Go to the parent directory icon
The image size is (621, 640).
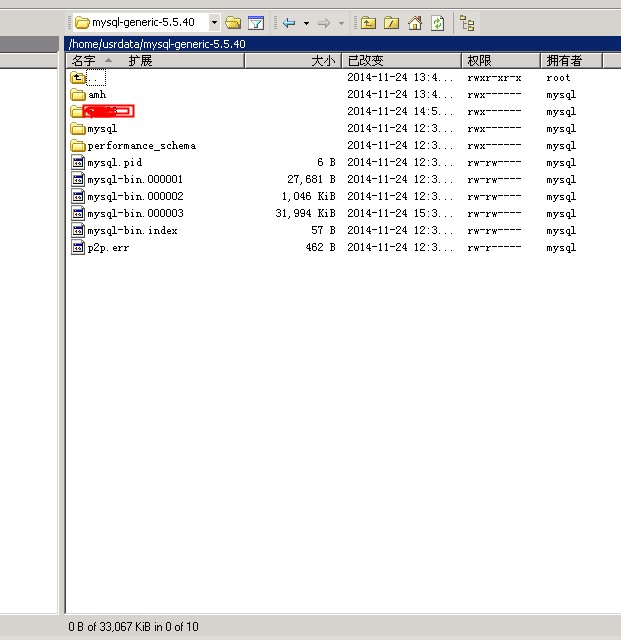(x=368, y=22)
